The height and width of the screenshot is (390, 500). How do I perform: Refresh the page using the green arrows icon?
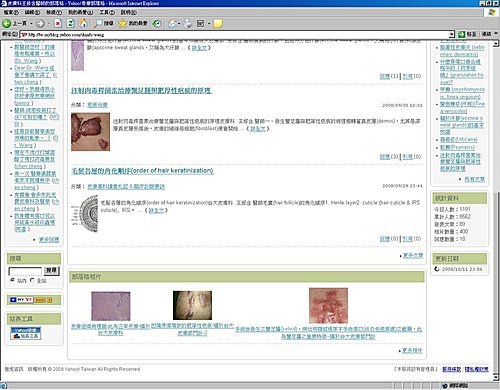(70, 23)
